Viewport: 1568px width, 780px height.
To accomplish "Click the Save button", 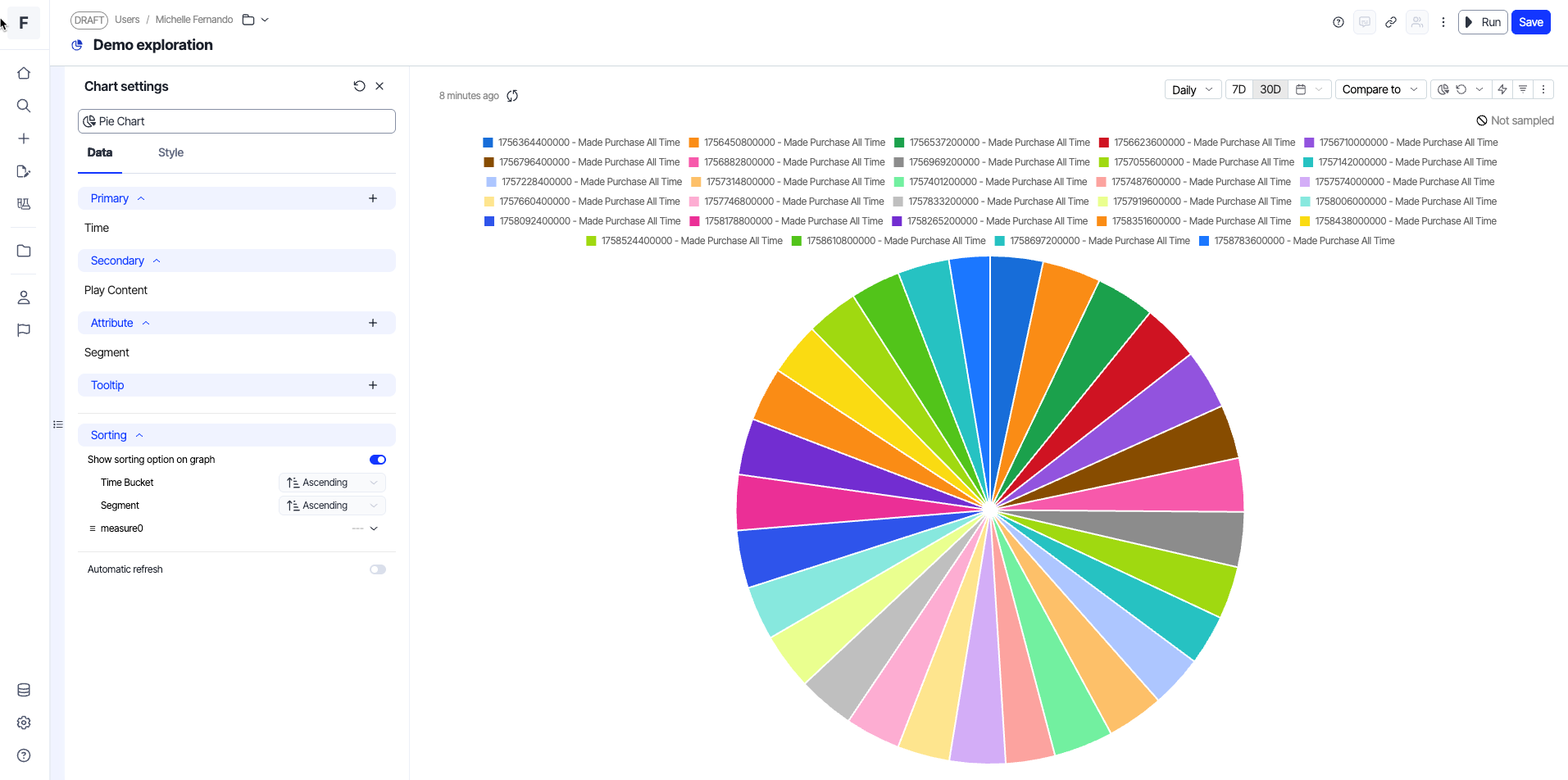I will pyautogui.click(x=1530, y=22).
